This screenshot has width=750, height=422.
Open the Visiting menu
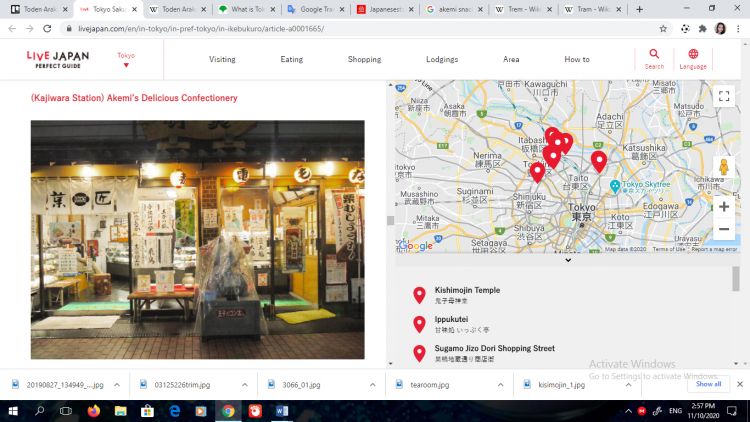(222, 59)
